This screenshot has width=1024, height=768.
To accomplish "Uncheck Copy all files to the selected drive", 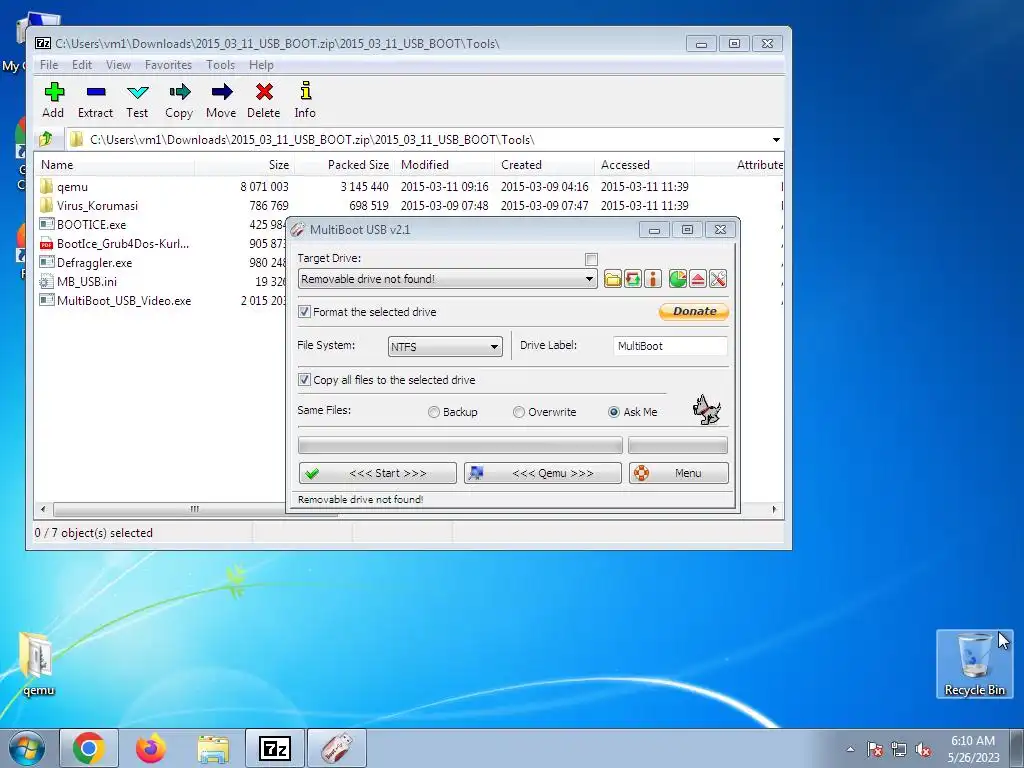I will pos(304,379).
